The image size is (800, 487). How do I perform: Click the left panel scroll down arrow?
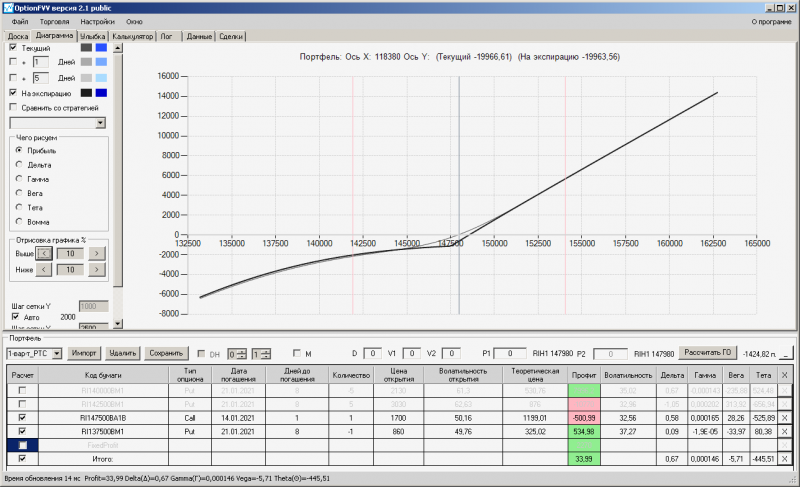(118, 323)
